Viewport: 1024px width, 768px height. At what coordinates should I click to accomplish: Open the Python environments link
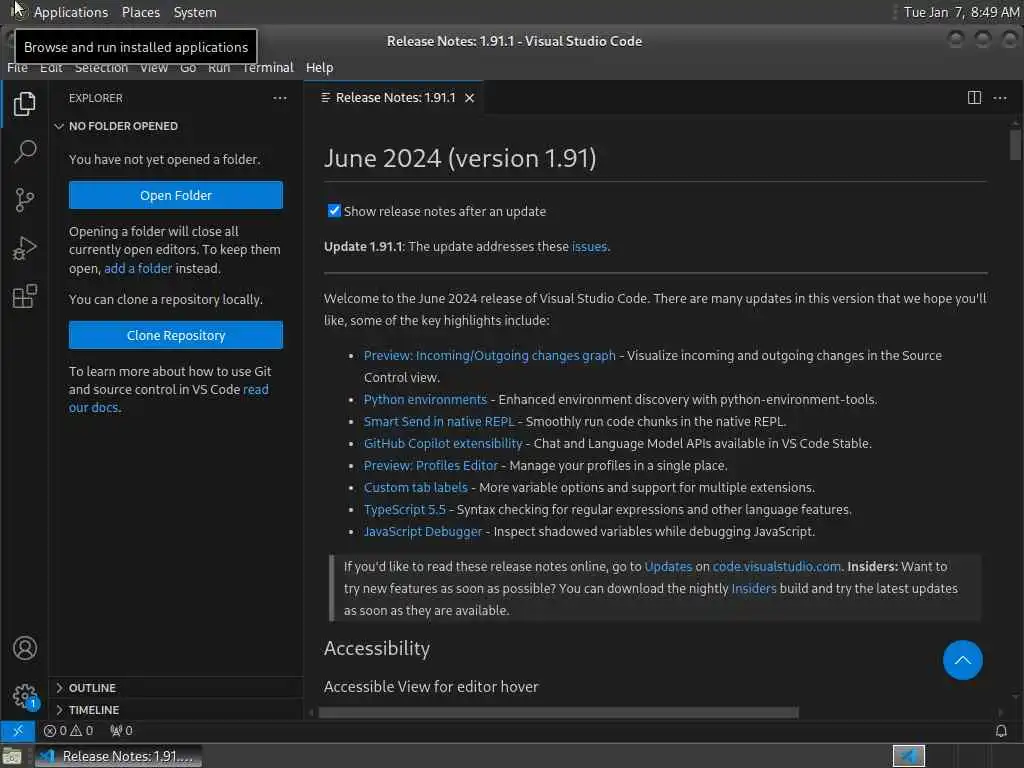click(425, 400)
